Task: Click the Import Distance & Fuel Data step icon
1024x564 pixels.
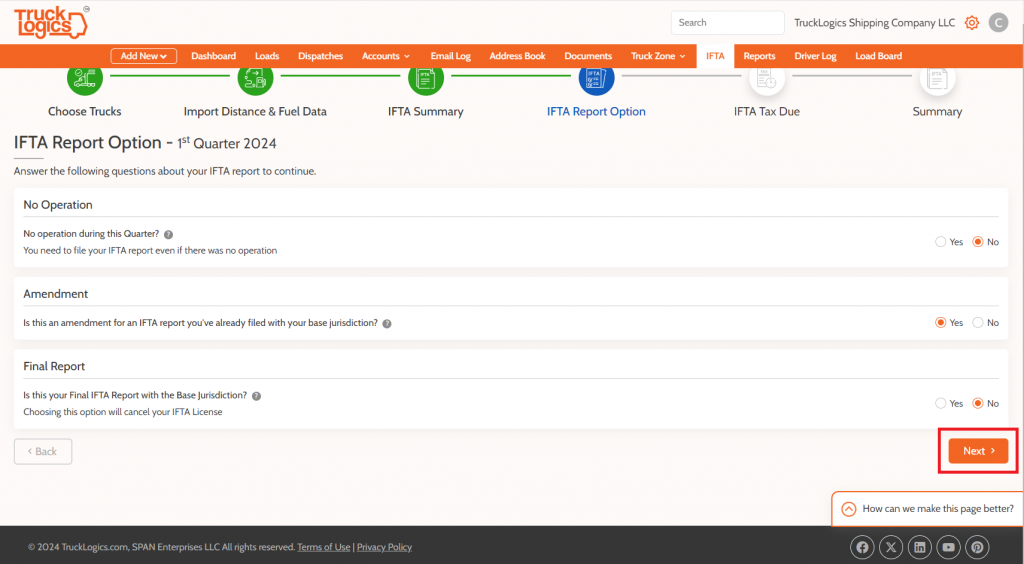Action: (x=255, y=80)
